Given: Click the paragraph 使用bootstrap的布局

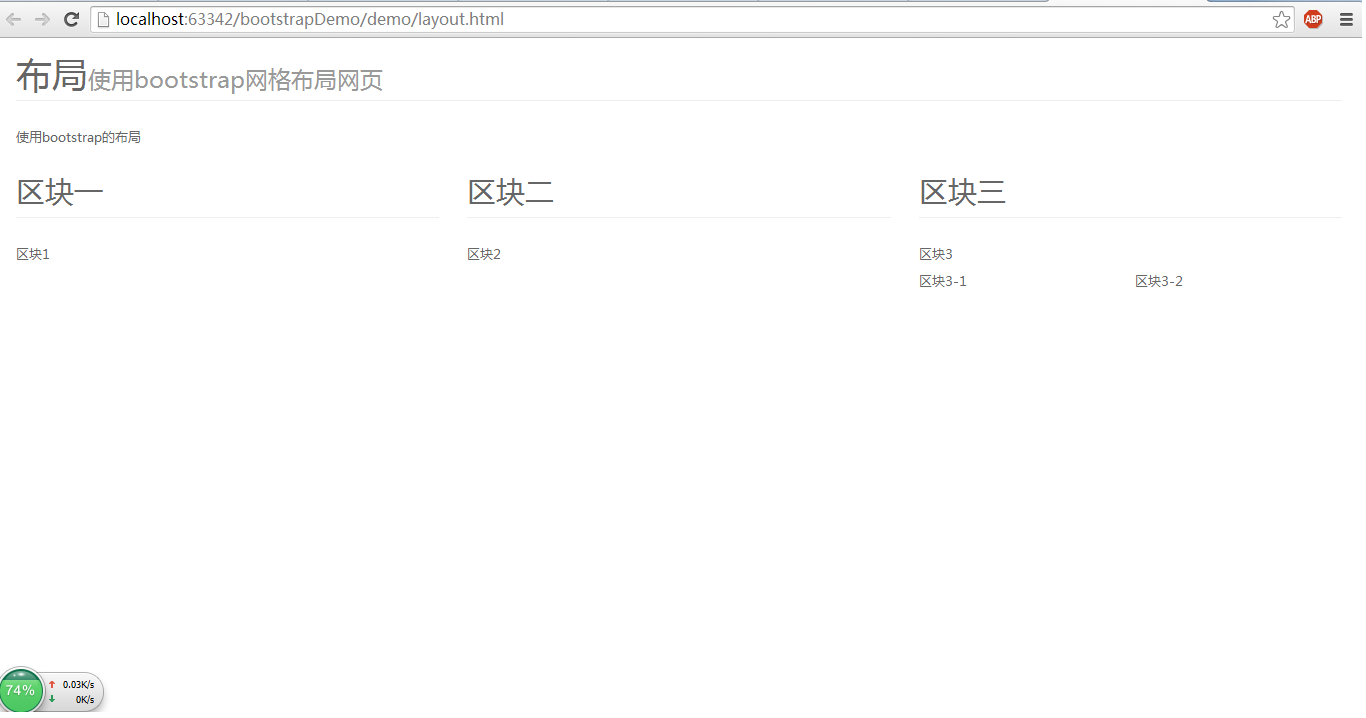Looking at the screenshot, I should 78,137.
